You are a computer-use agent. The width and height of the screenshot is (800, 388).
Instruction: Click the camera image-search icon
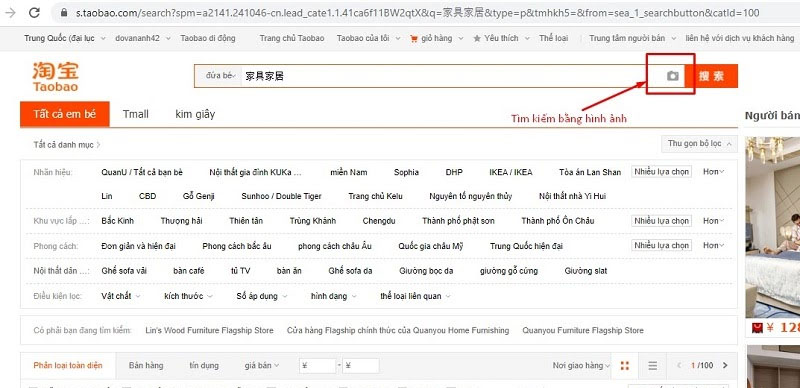click(672, 76)
